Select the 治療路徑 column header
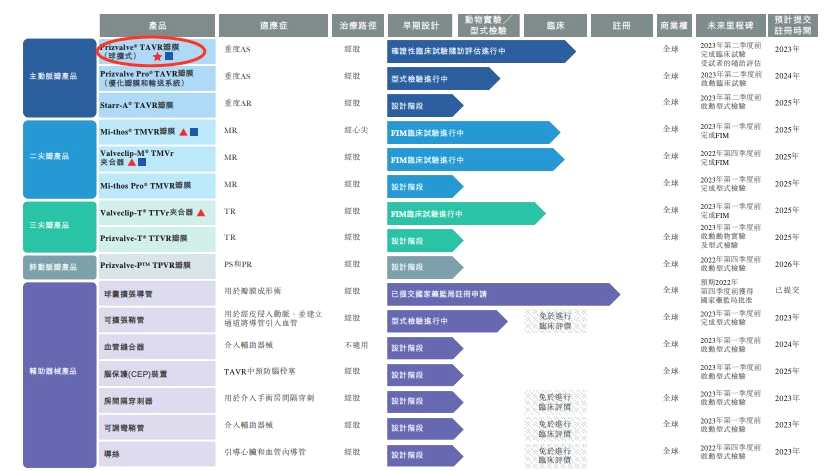The image size is (831, 471). coord(358,25)
